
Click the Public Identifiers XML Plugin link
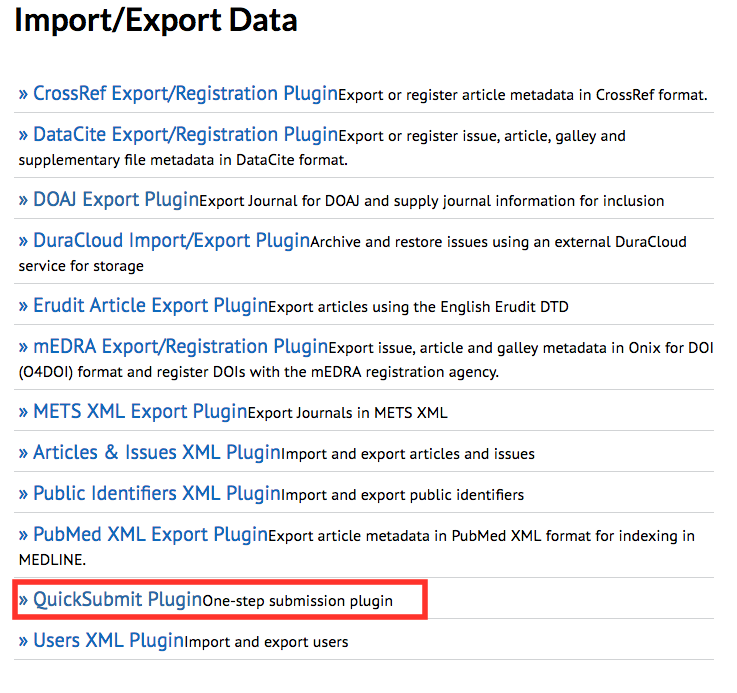point(157,494)
